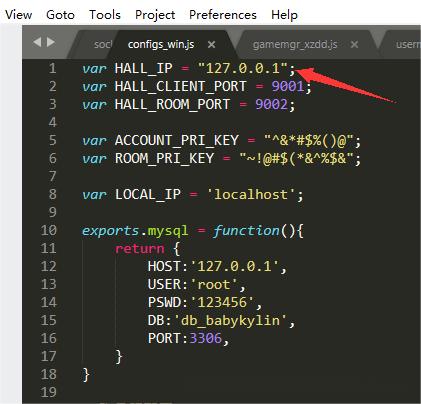The image size is (421, 404).
Task: Click the return keyword on line 11
Action: click(139, 249)
